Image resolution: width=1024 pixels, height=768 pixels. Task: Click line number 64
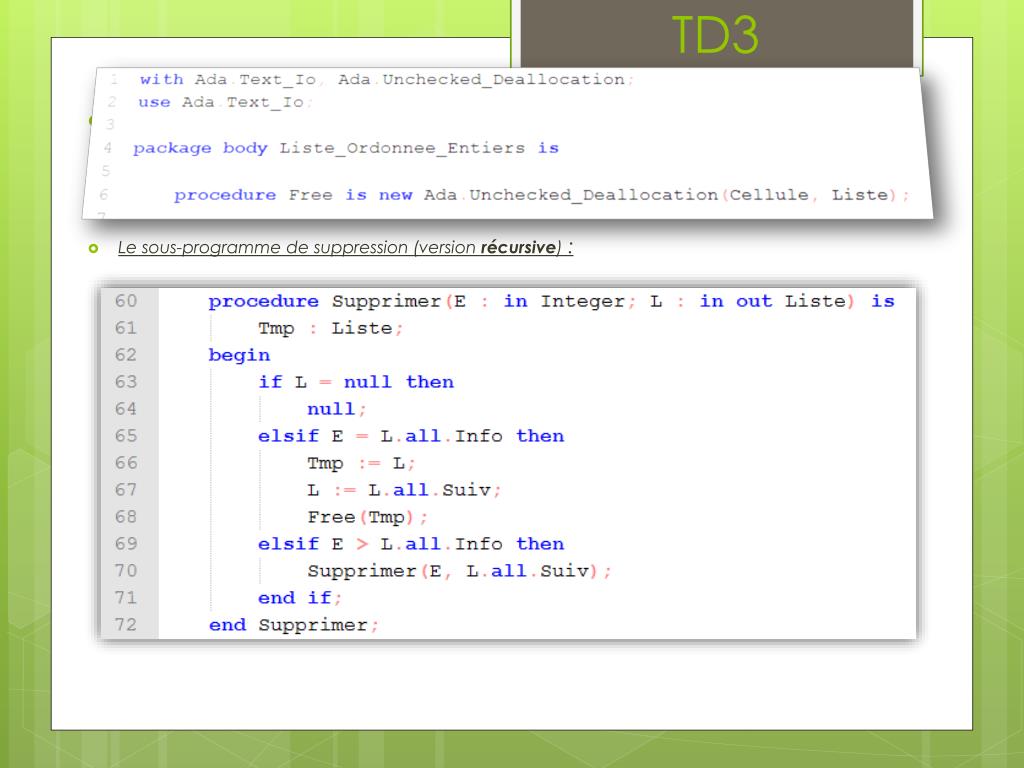(125, 409)
